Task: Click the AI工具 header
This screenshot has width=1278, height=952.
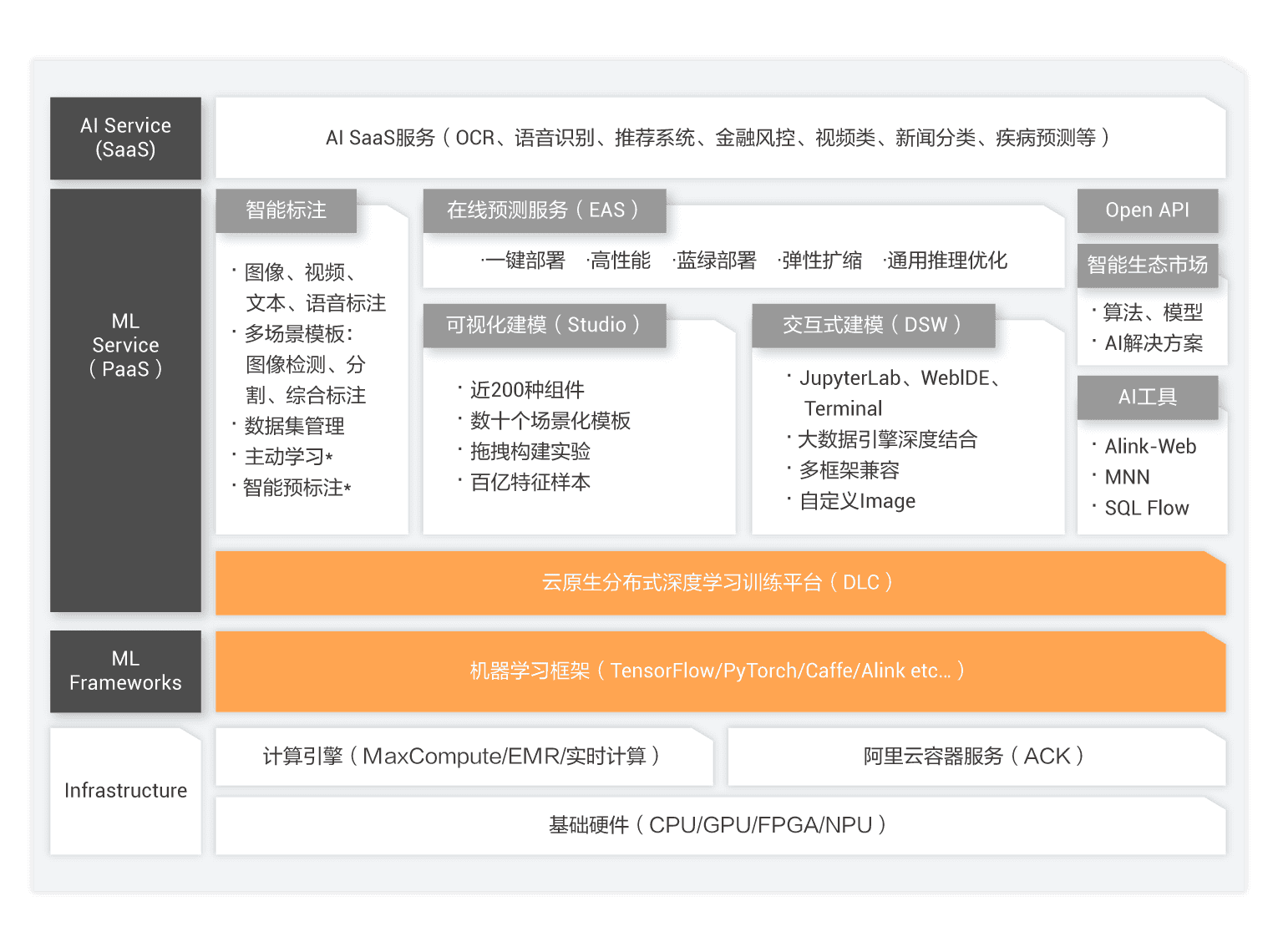Action: pyautogui.click(x=1147, y=398)
